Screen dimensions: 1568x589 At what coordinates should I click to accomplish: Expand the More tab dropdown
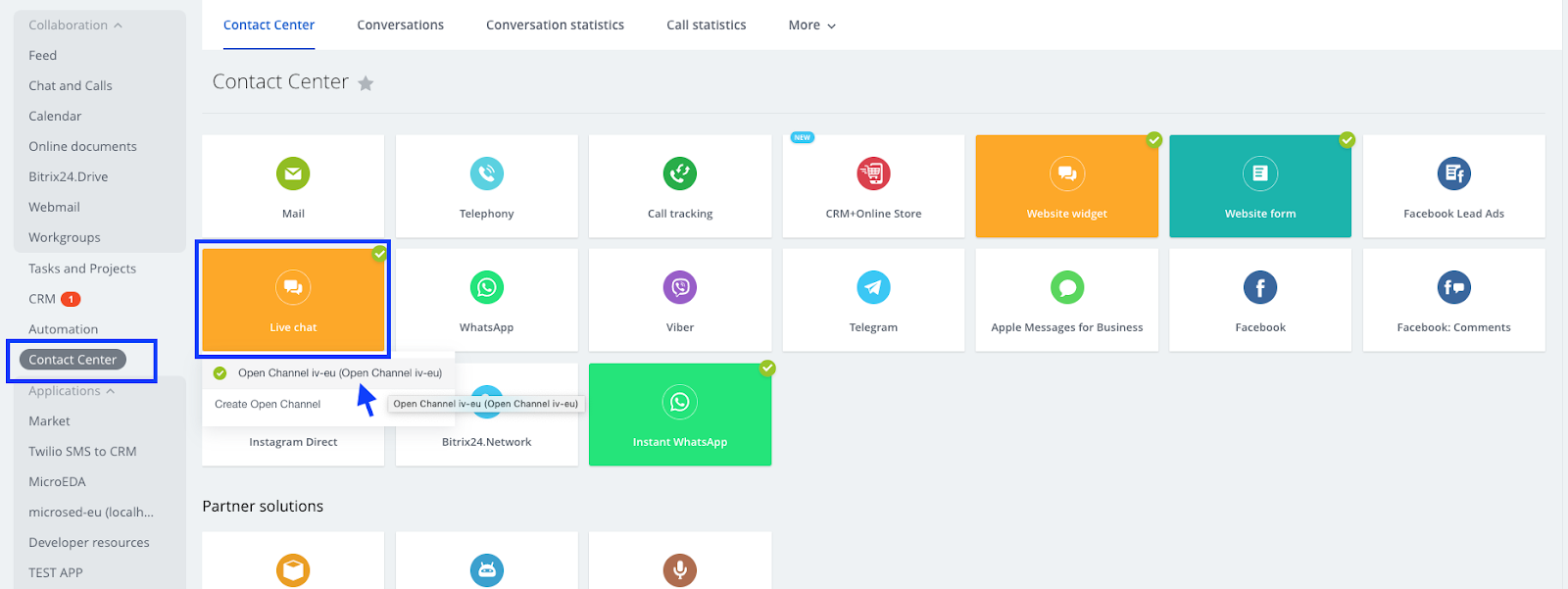point(812,25)
